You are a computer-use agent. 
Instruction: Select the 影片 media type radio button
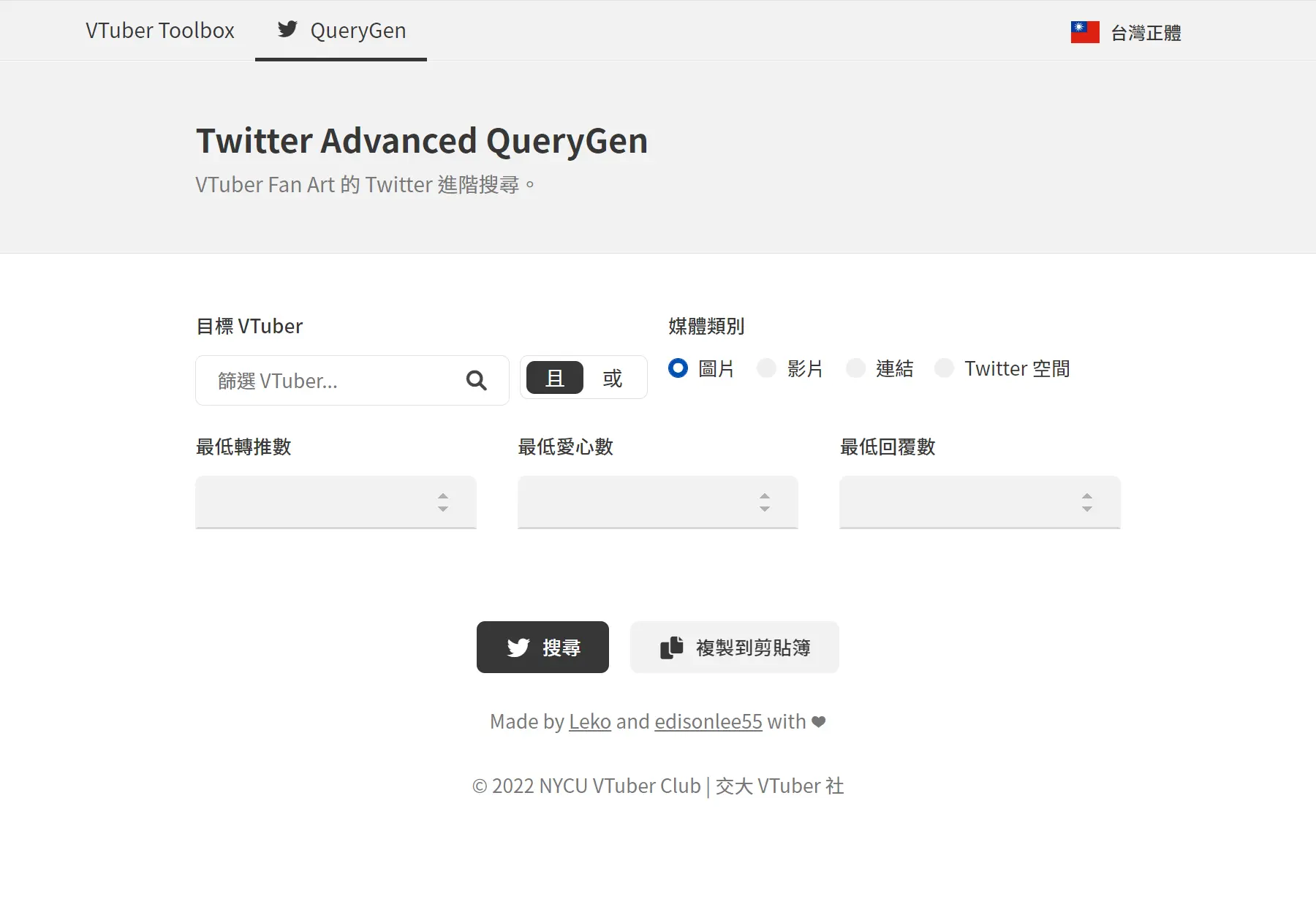coord(766,368)
